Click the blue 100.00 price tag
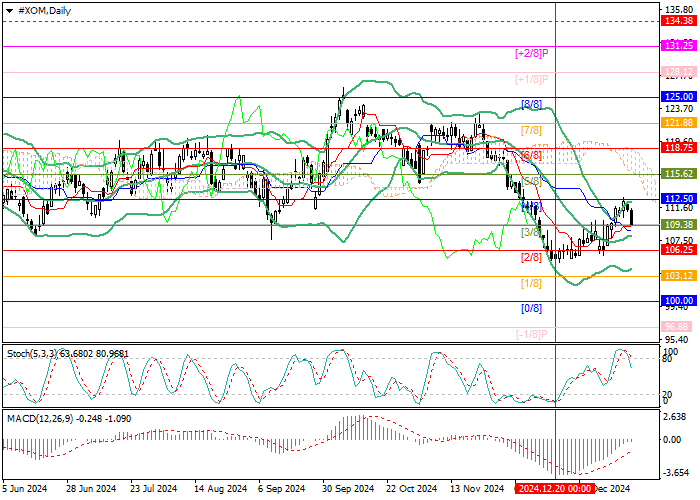This screenshot has width=700, height=500. pos(679,300)
